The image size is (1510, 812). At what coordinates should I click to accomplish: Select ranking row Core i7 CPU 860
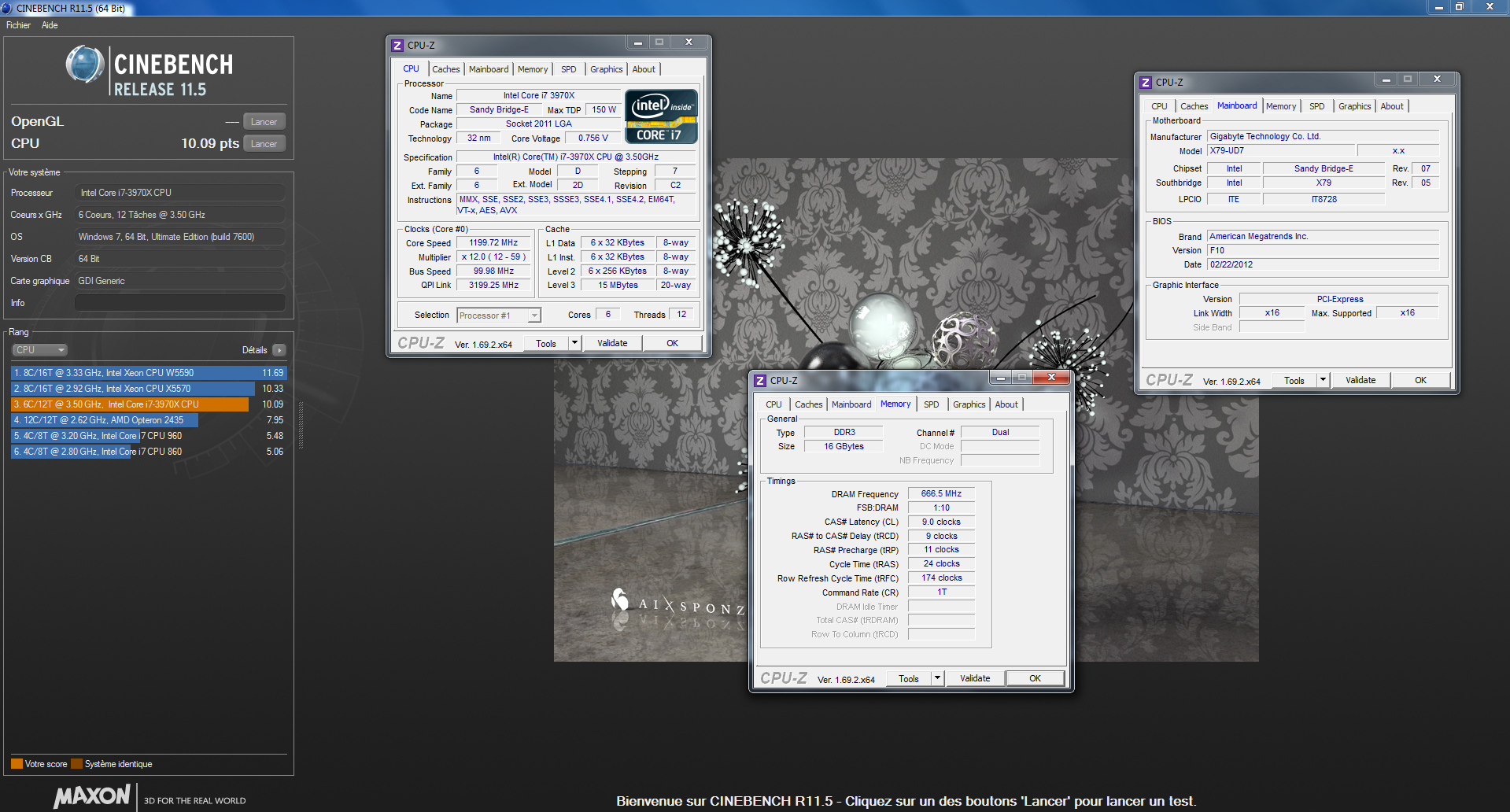(x=149, y=452)
